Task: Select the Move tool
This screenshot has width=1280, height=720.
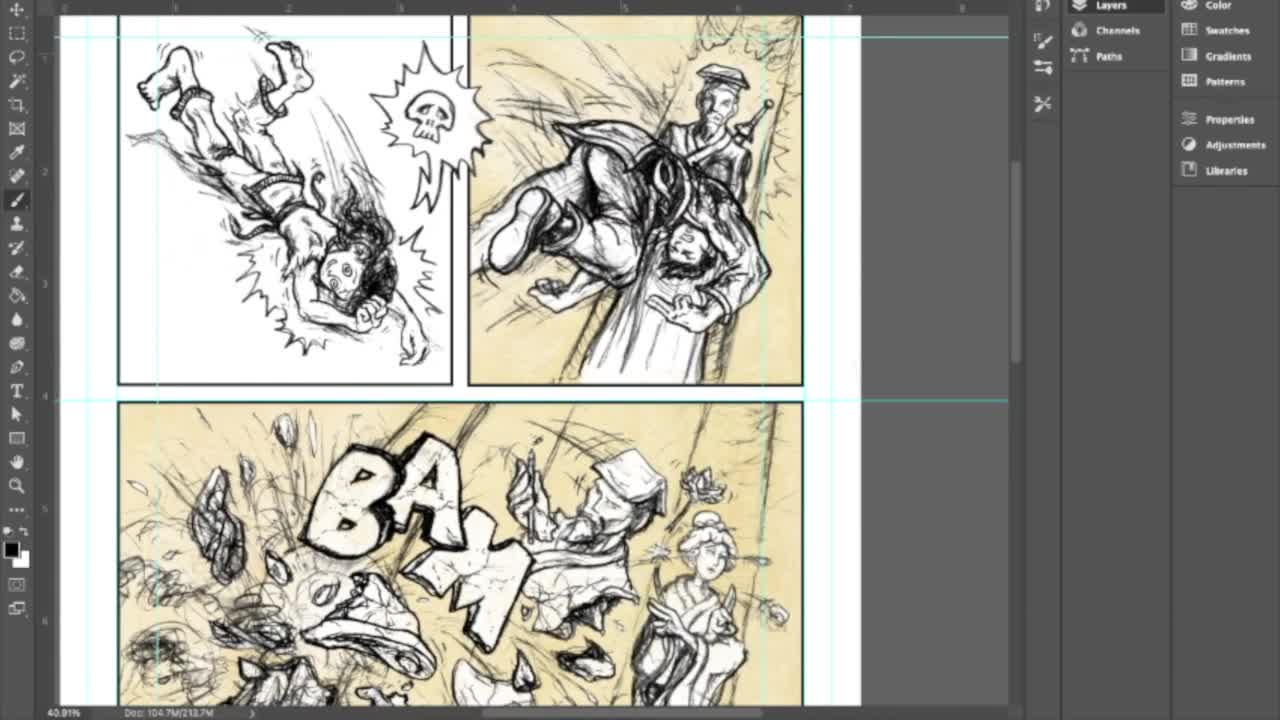Action: point(17,10)
